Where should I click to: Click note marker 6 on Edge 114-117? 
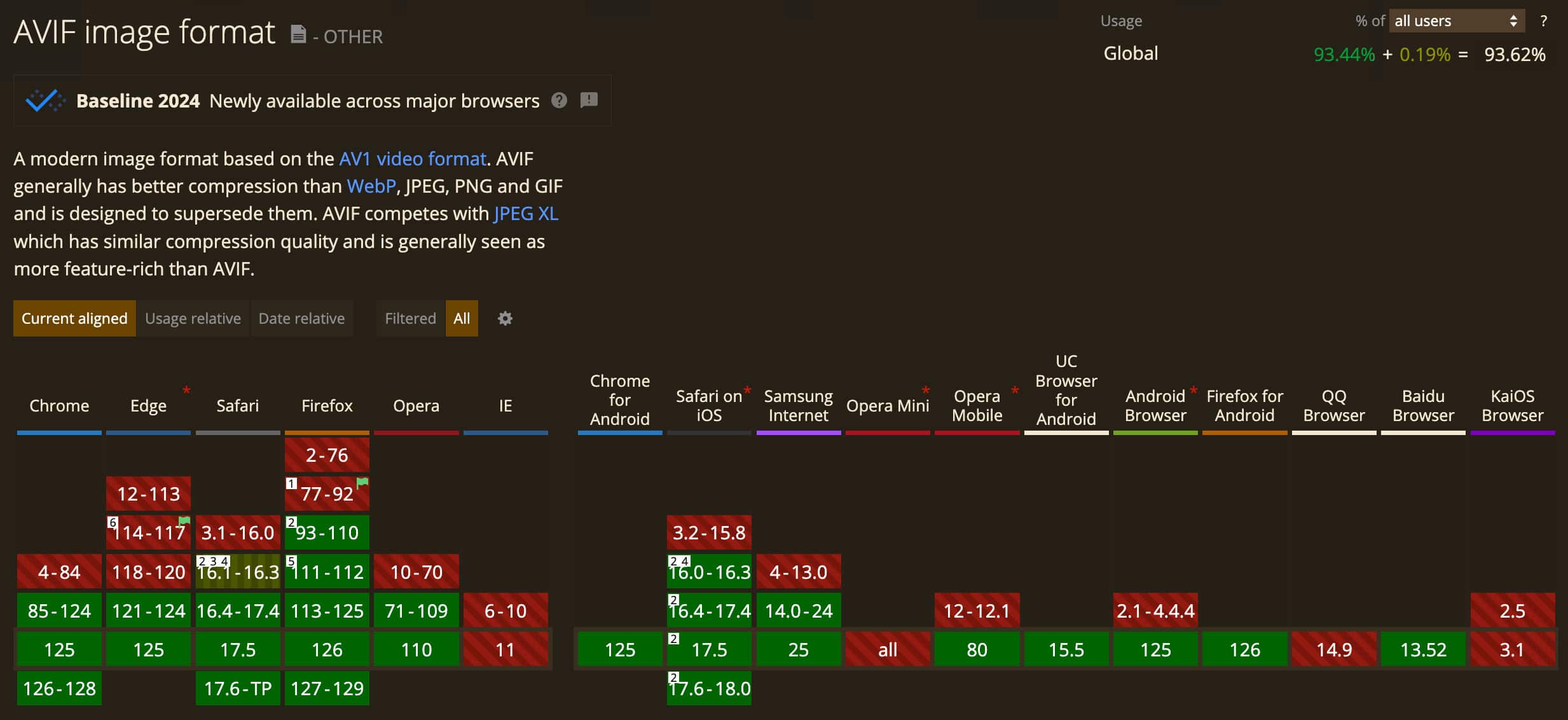pyautogui.click(x=113, y=523)
